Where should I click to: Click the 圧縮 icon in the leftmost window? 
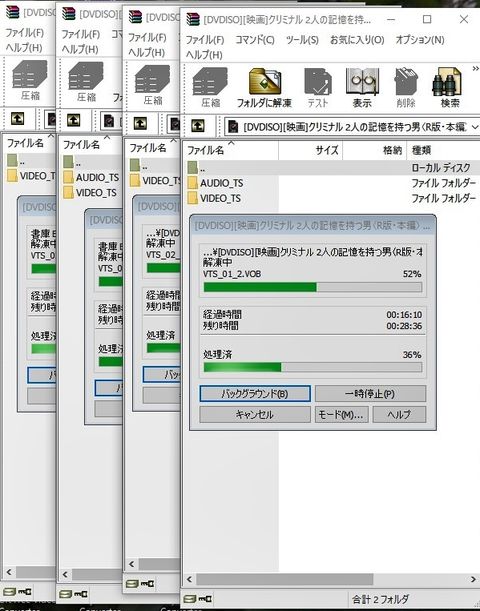[30, 81]
